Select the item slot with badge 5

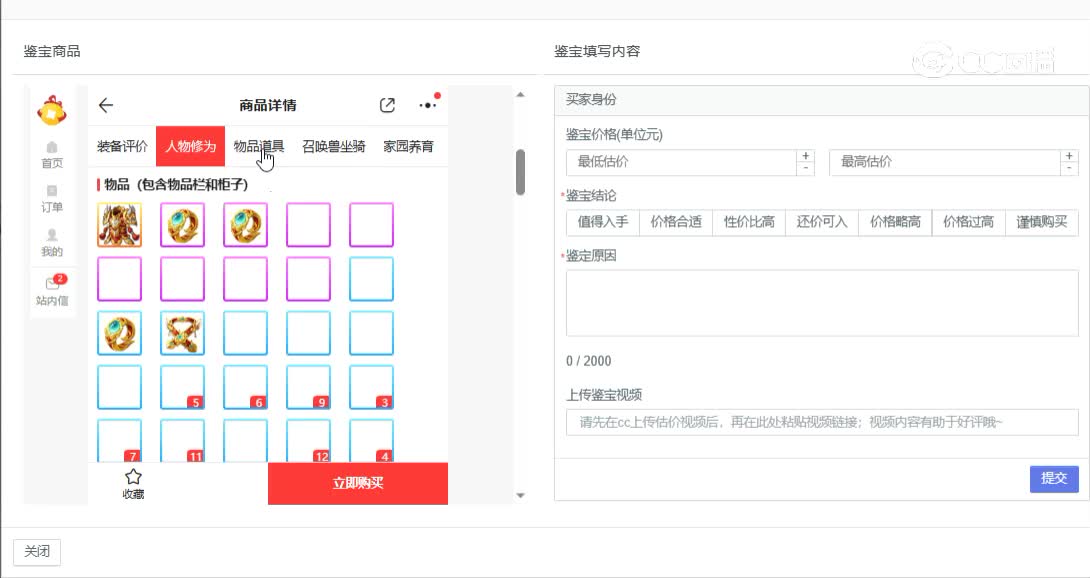(x=182, y=387)
